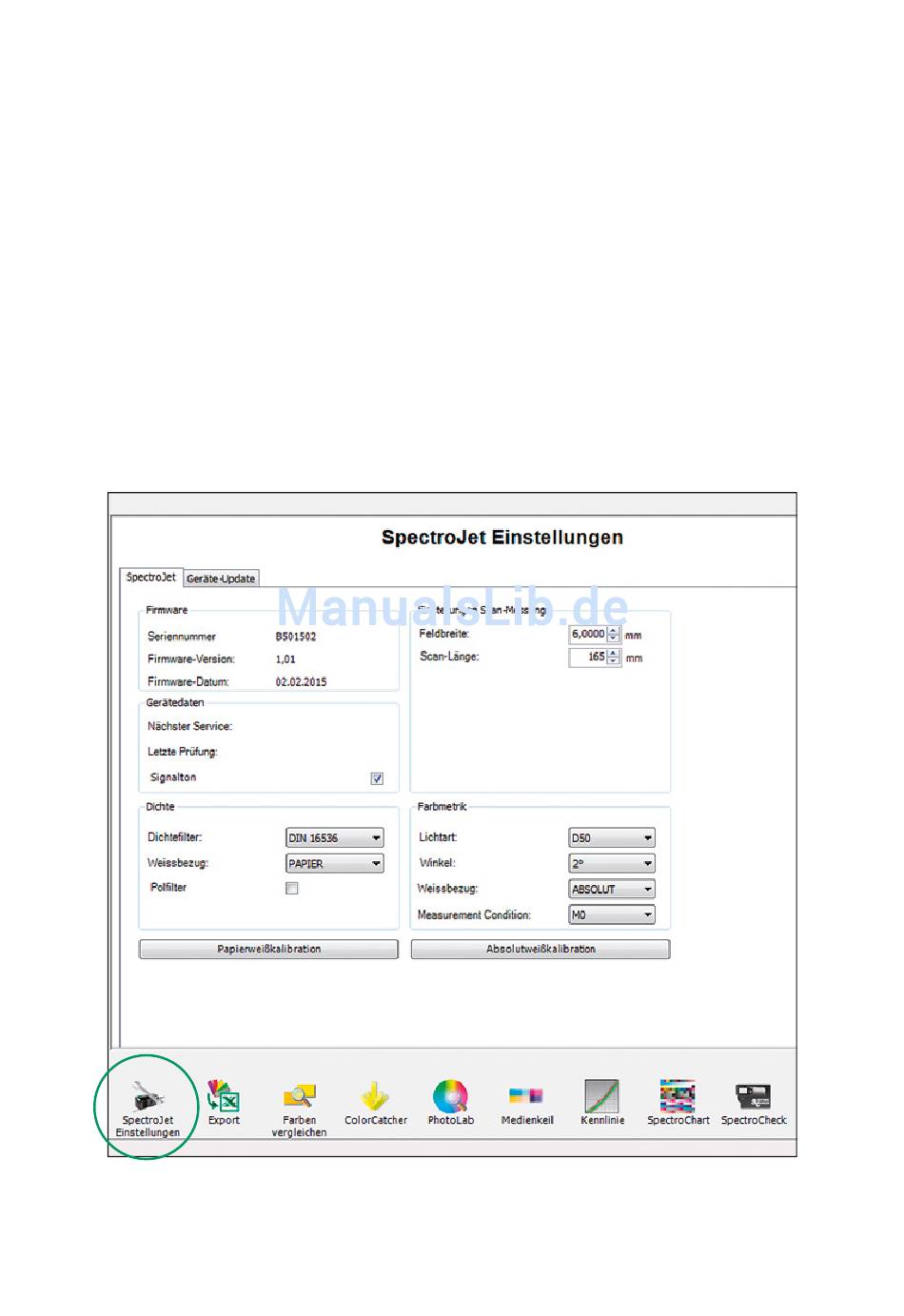Viewport: 904px width, 1316px height.
Task: Toggle the Signalton checkbox
Action: (x=377, y=778)
